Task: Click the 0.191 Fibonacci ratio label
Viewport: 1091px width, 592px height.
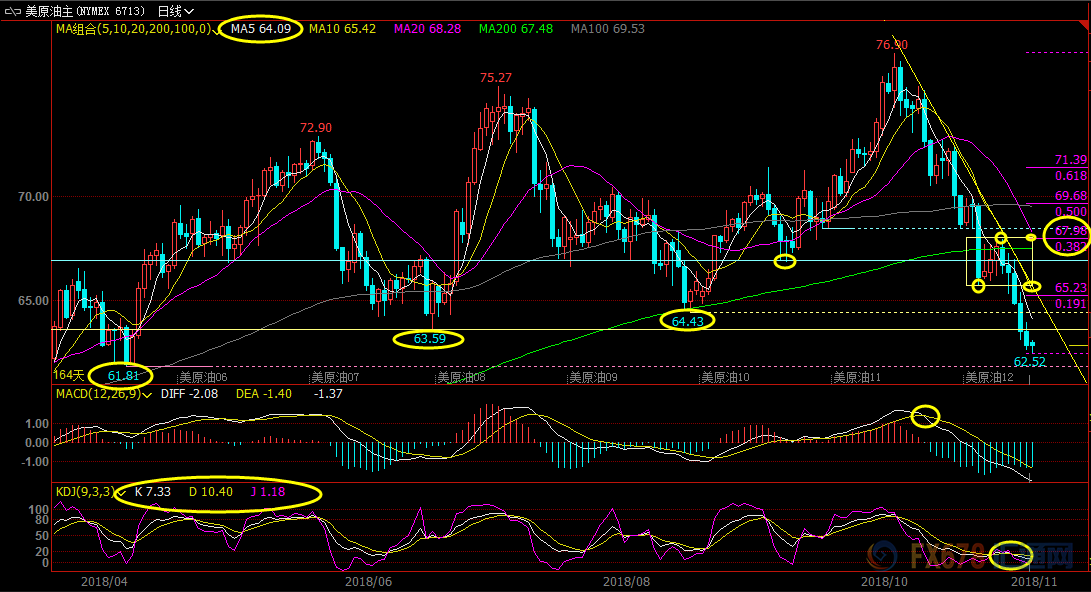Action: [1071, 304]
